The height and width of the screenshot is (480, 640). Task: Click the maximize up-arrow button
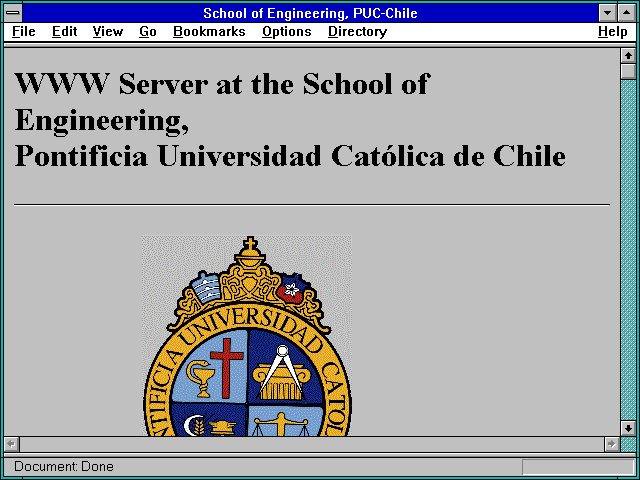[x=627, y=13]
